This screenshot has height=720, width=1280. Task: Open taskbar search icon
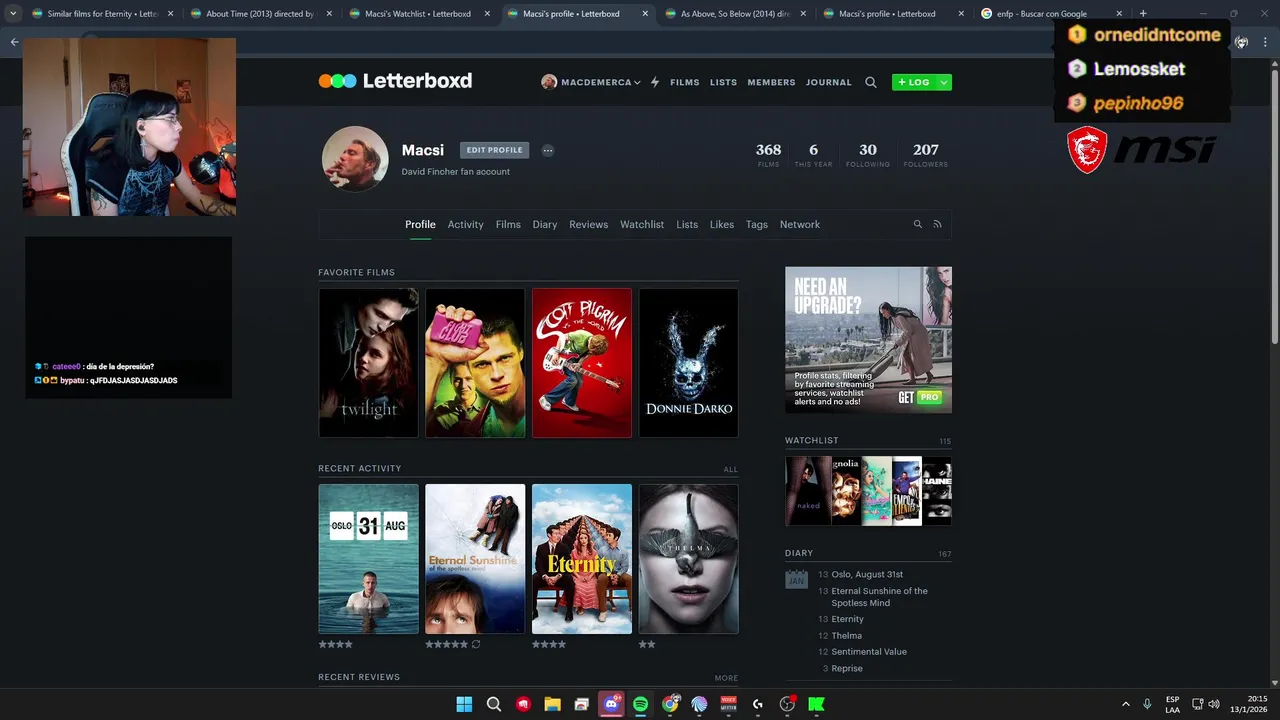point(494,704)
